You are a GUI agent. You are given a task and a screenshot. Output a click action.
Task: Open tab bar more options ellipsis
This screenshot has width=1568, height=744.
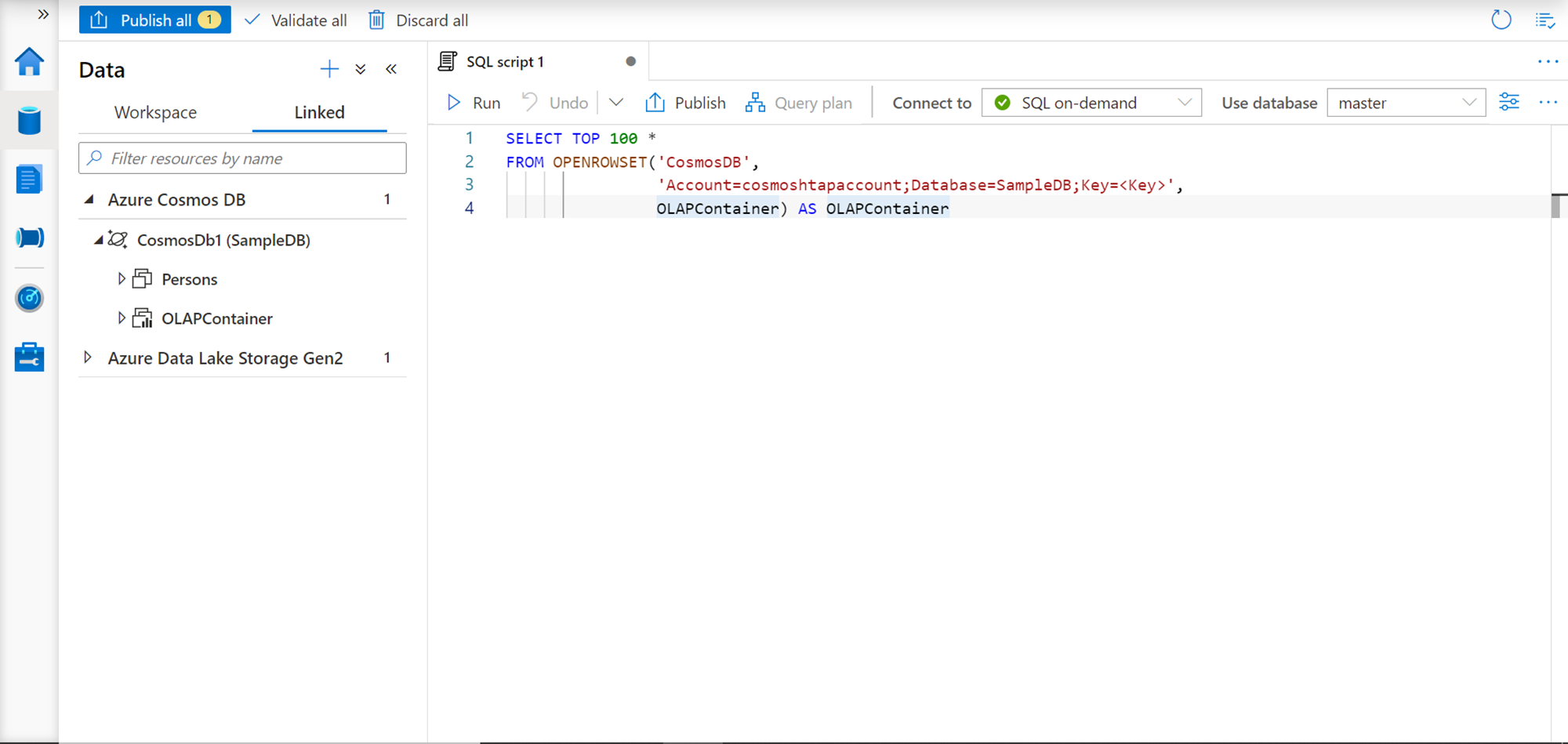(x=1548, y=61)
